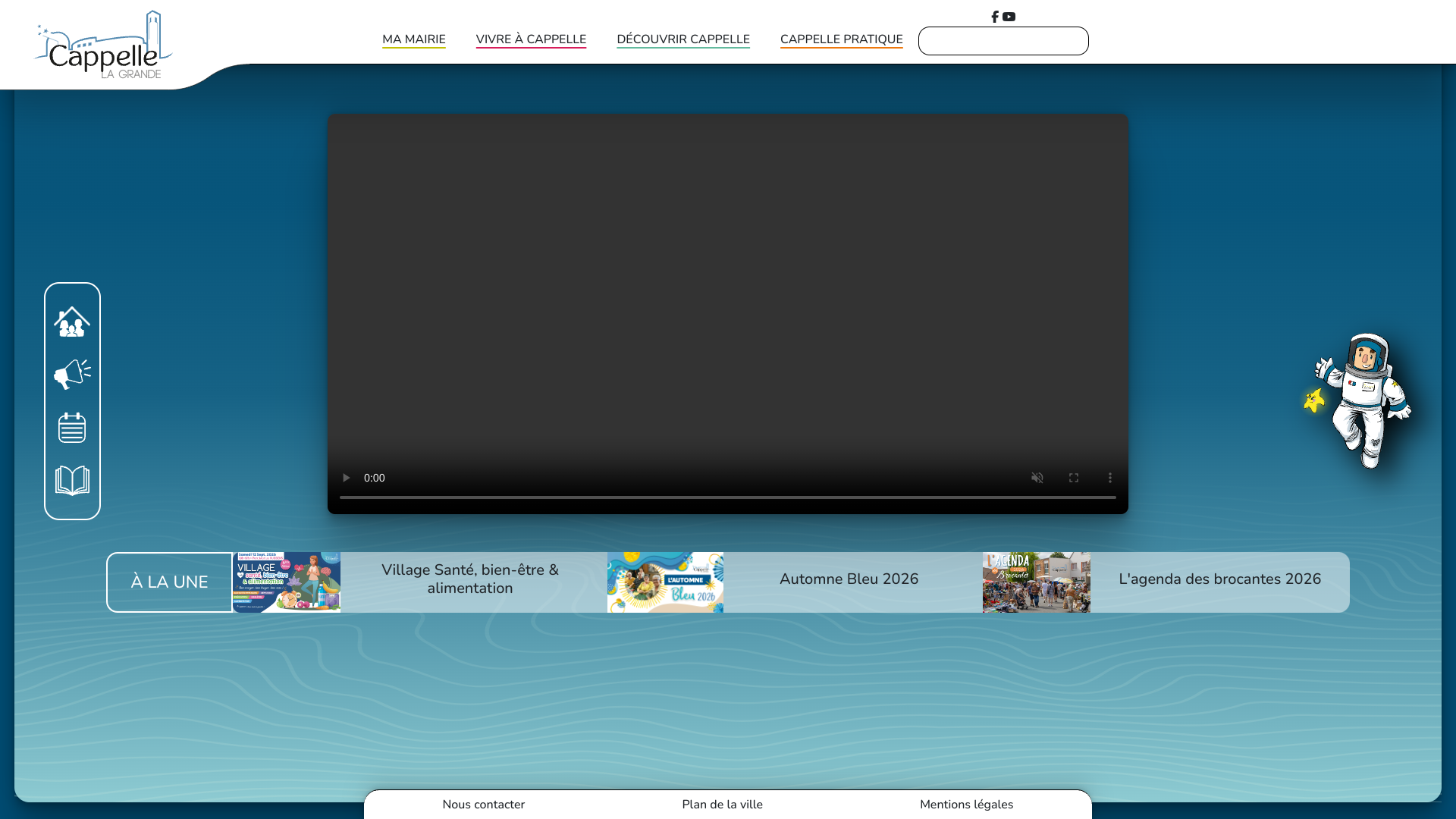Open the Plan de la ville link
Viewport: 1456px width, 819px height.
[x=723, y=805]
